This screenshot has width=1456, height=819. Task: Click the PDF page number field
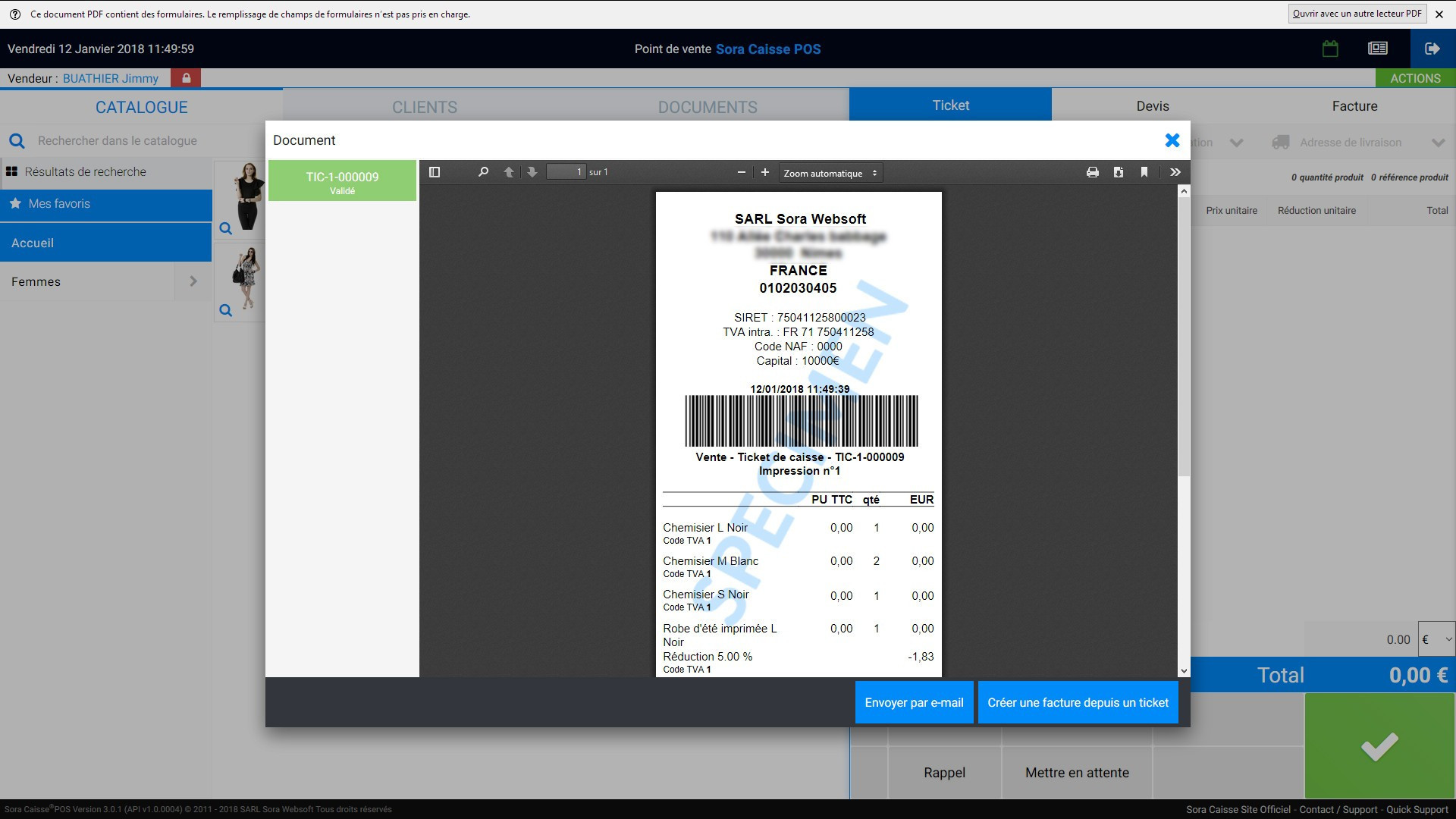(x=566, y=172)
